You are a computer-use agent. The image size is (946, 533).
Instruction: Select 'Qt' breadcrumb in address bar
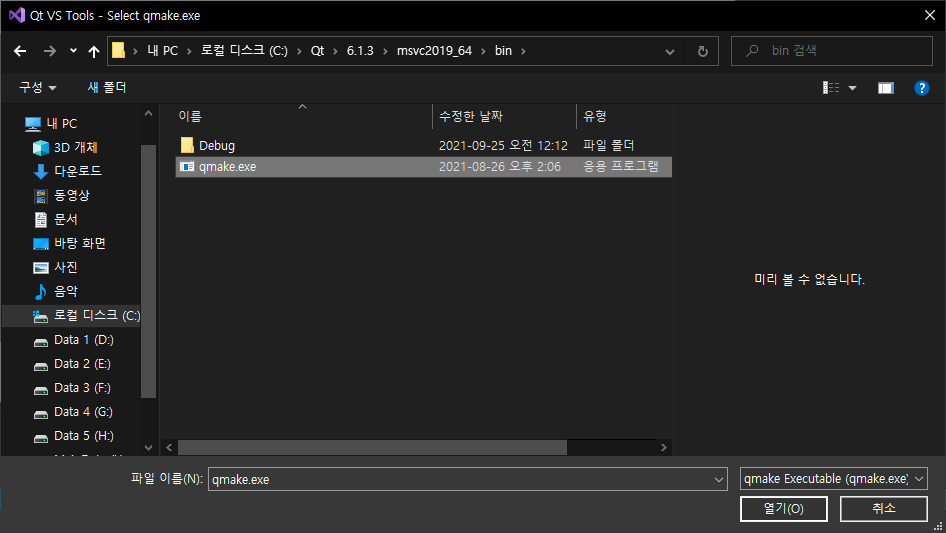[x=317, y=51]
